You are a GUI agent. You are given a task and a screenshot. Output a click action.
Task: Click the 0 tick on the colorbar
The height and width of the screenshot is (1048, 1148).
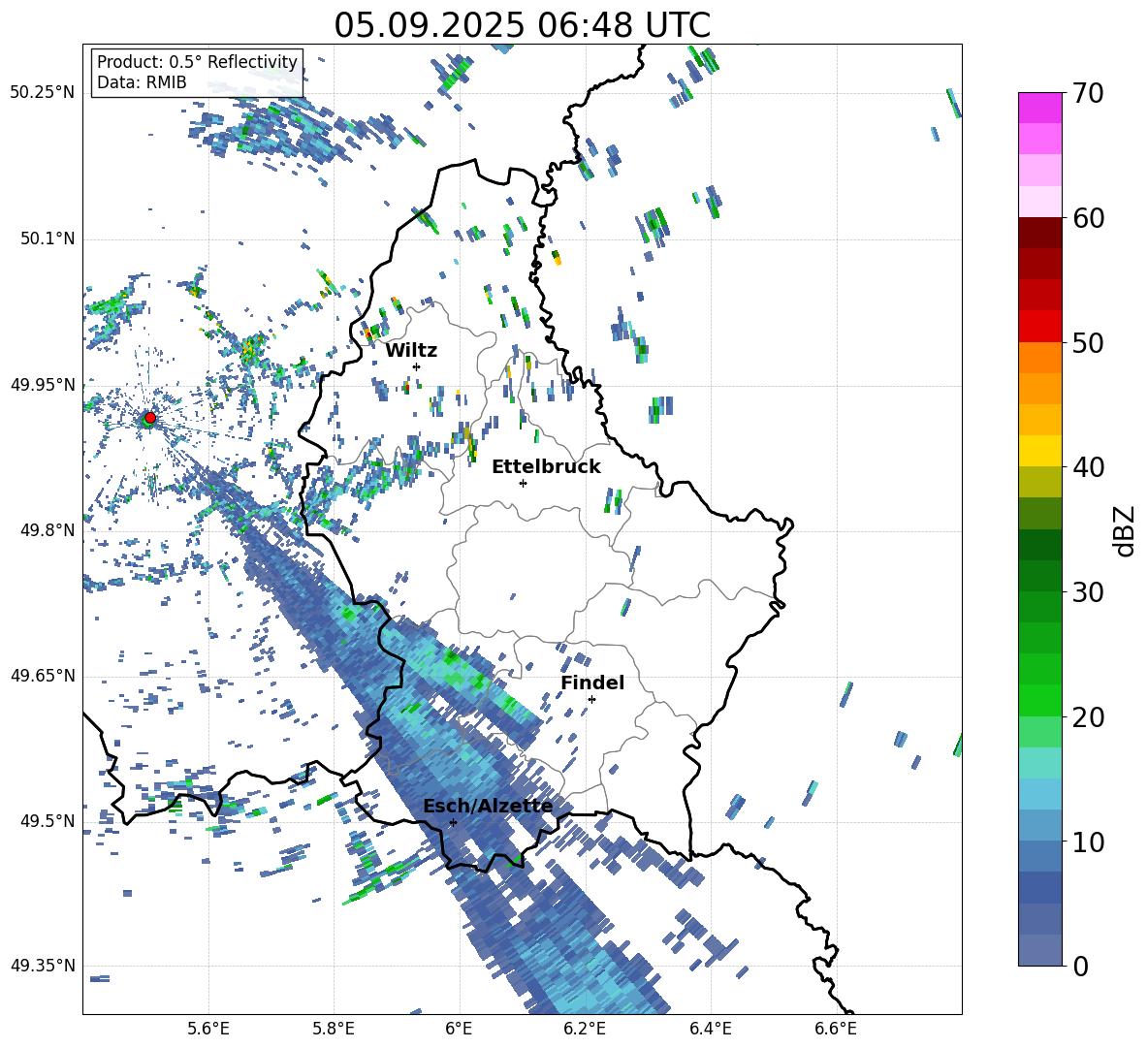pos(1080,966)
